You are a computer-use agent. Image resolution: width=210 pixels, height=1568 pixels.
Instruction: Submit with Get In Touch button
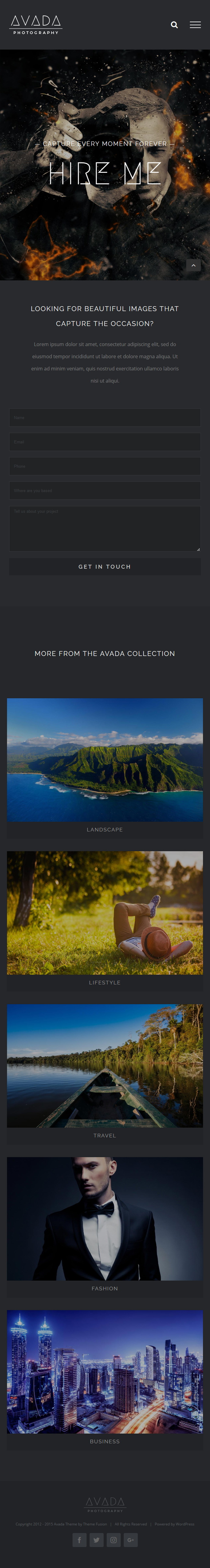click(x=105, y=567)
